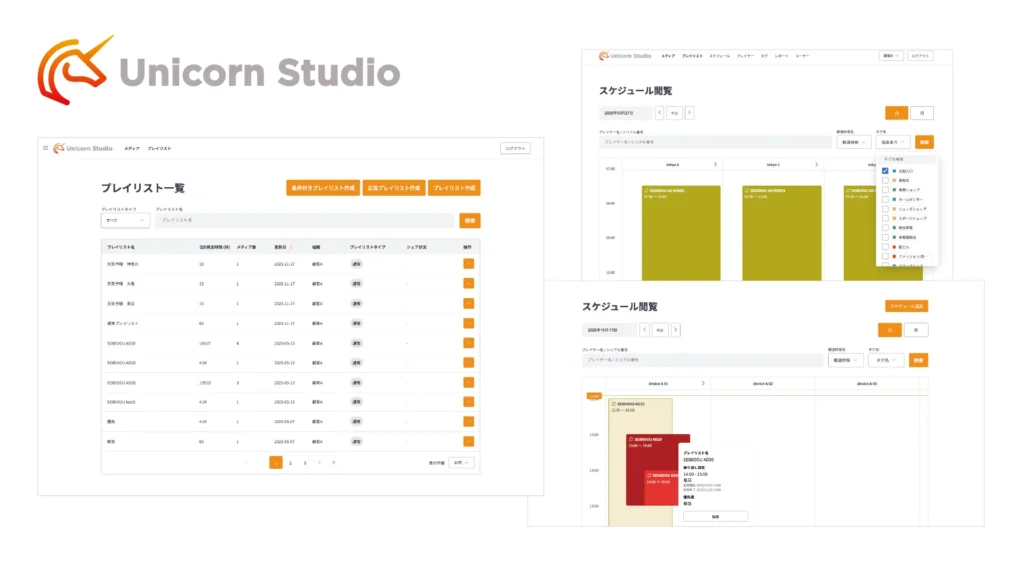This screenshot has width=1024, height=576.
Task: Go to the previous day in the bottom schedule window
Action: coord(645,330)
